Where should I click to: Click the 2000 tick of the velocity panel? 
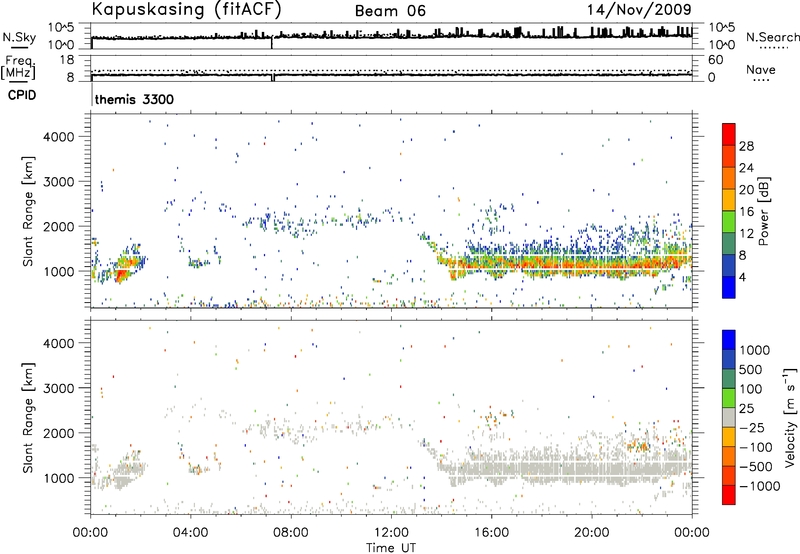click(59, 433)
